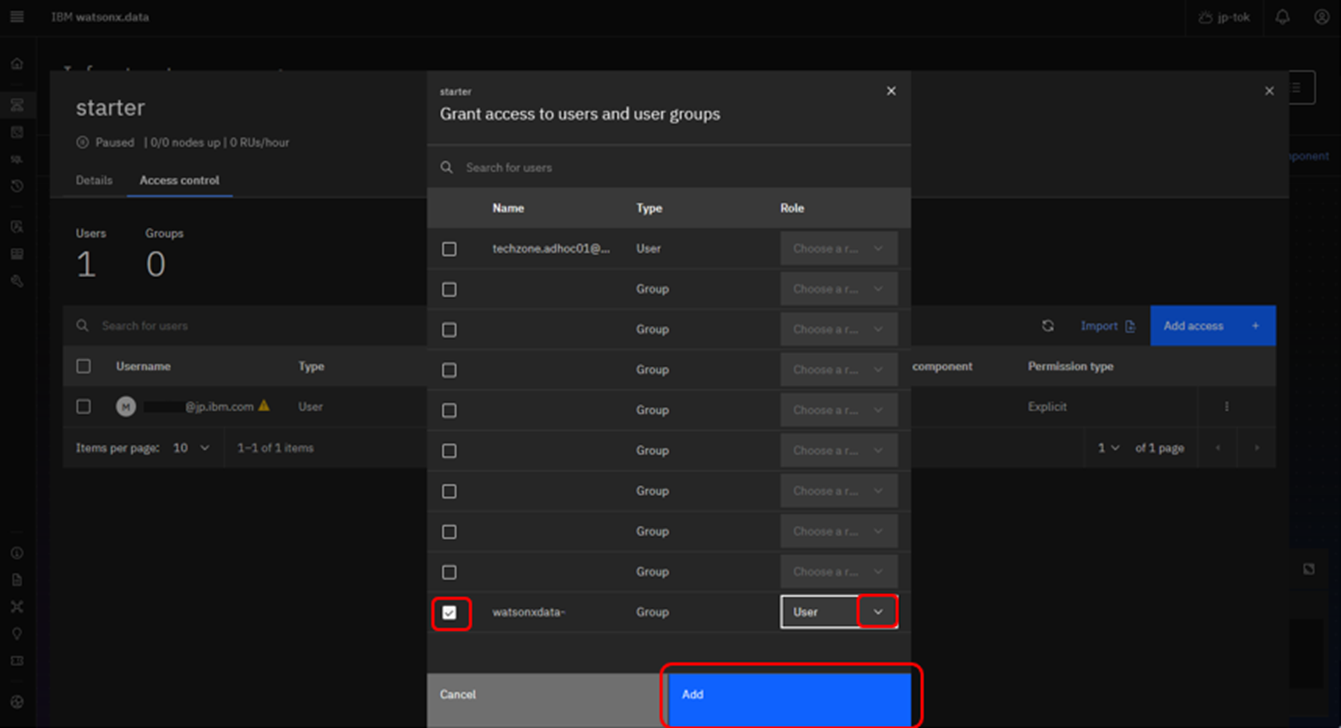Open the hamburger navigation menu
This screenshot has height=728, width=1341.
(x=17, y=17)
